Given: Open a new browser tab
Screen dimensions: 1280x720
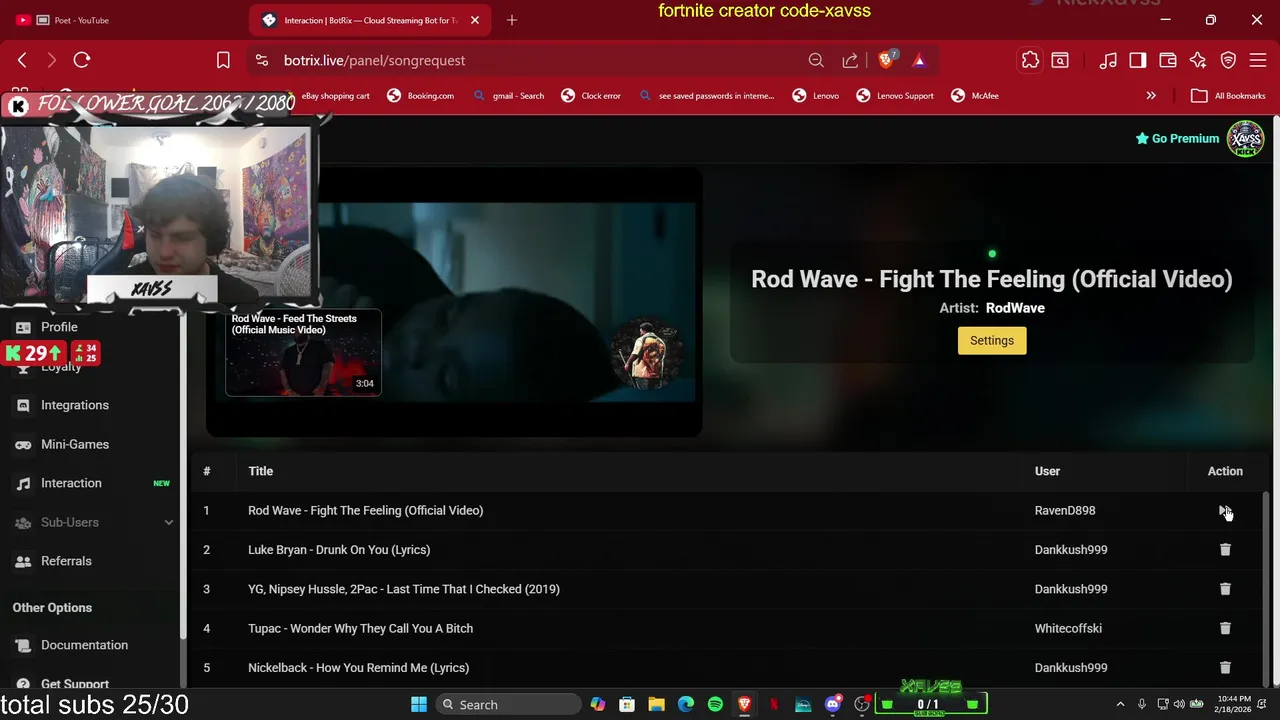Looking at the screenshot, I should pos(512,20).
